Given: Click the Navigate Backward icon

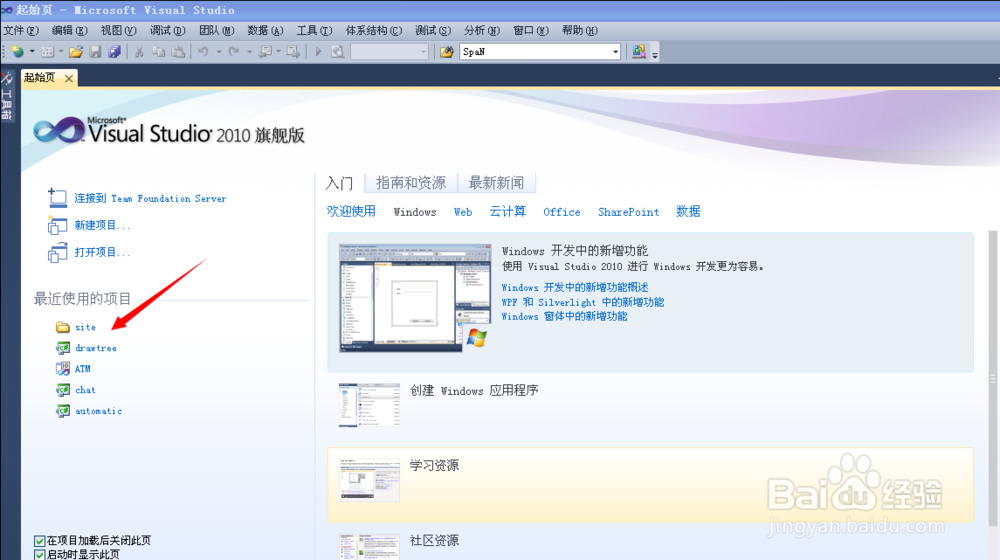Looking at the screenshot, I should [265, 52].
